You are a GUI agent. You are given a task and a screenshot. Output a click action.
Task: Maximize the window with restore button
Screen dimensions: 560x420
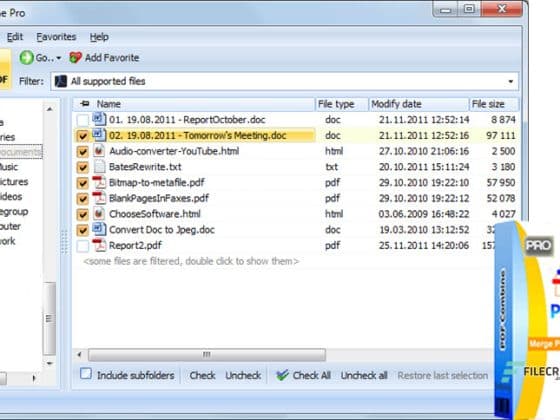point(469,9)
